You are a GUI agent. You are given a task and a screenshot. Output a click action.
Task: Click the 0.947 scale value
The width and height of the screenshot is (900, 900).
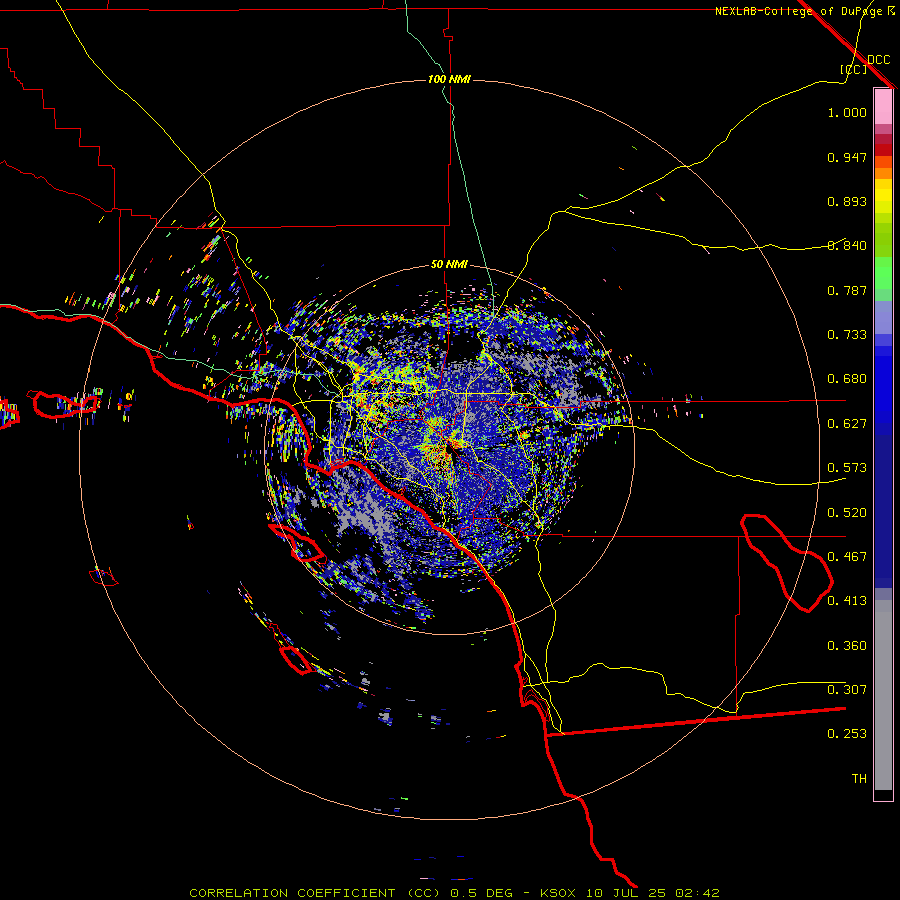[x=847, y=157]
